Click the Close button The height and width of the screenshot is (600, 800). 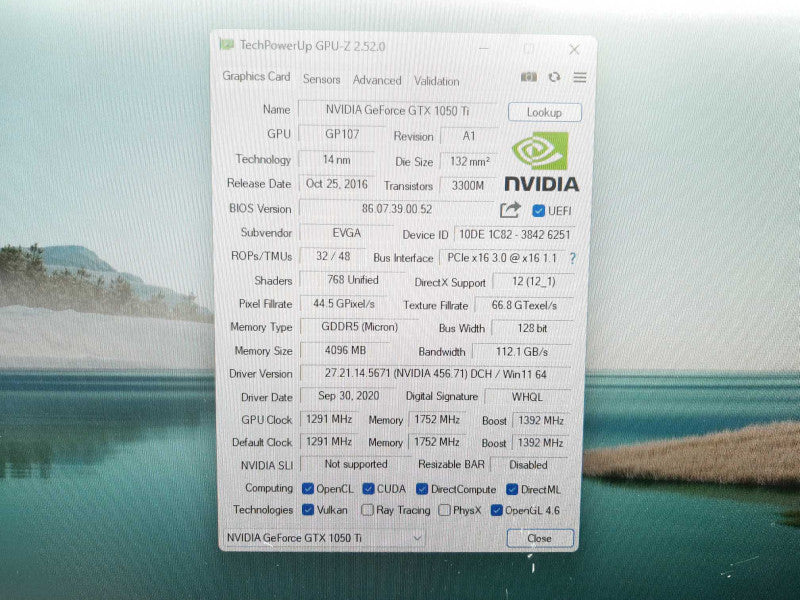coord(540,538)
